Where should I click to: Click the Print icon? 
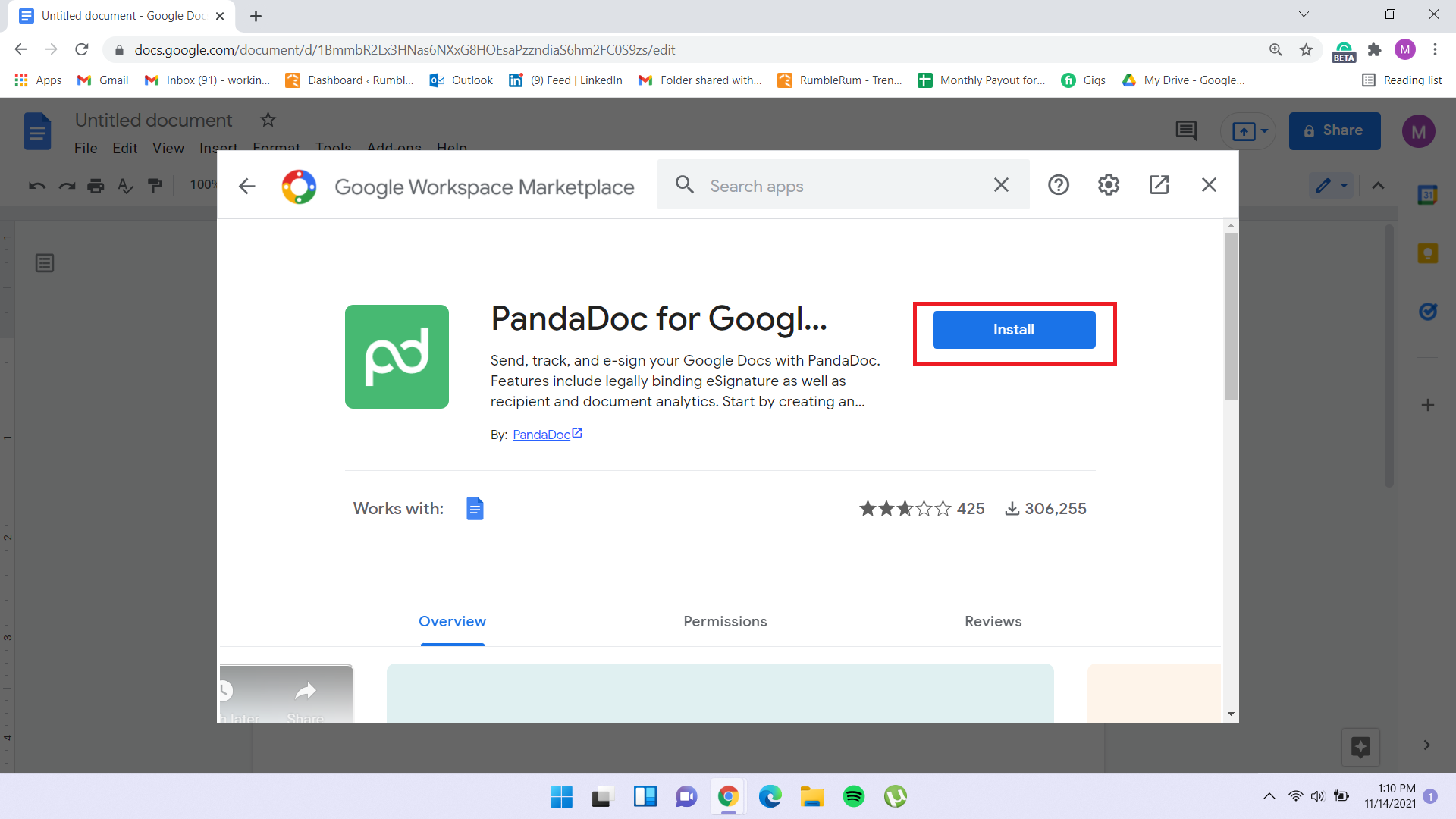tap(96, 185)
